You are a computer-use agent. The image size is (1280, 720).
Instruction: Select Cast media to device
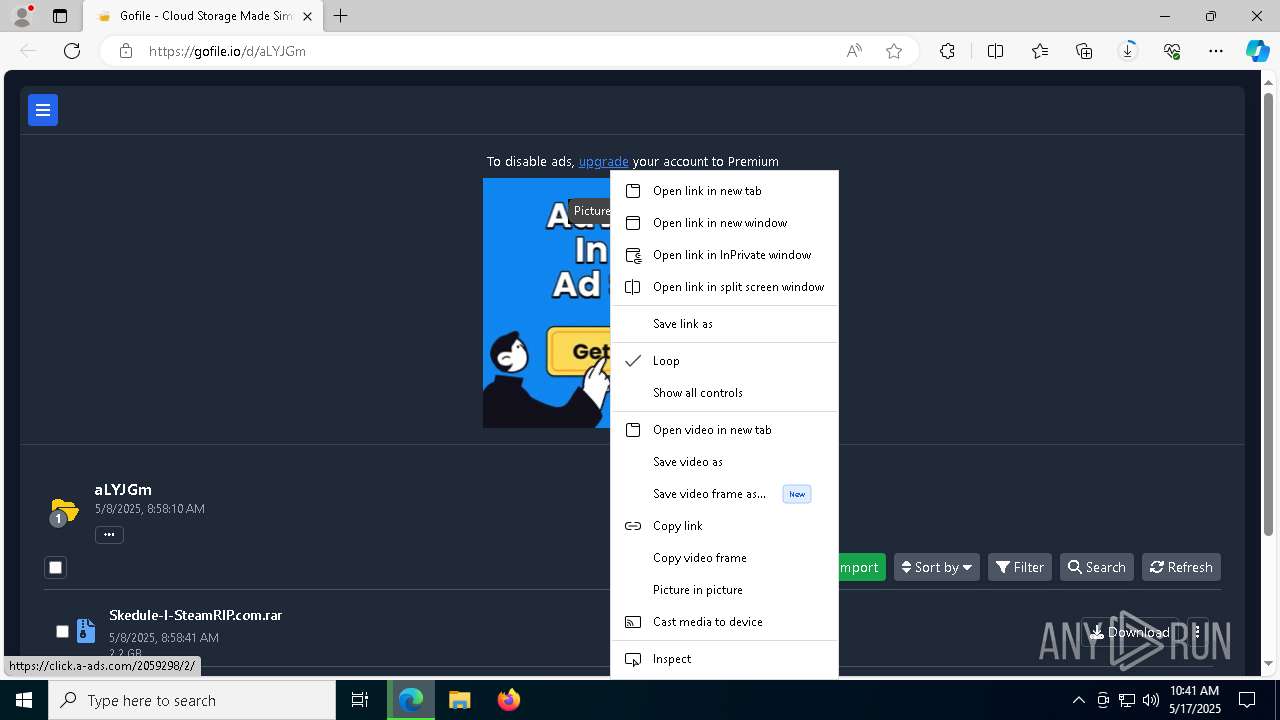click(x=724, y=622)
